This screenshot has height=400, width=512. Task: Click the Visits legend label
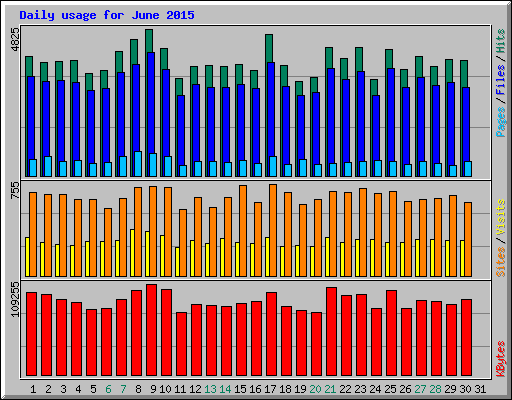(x=501, y=218)
